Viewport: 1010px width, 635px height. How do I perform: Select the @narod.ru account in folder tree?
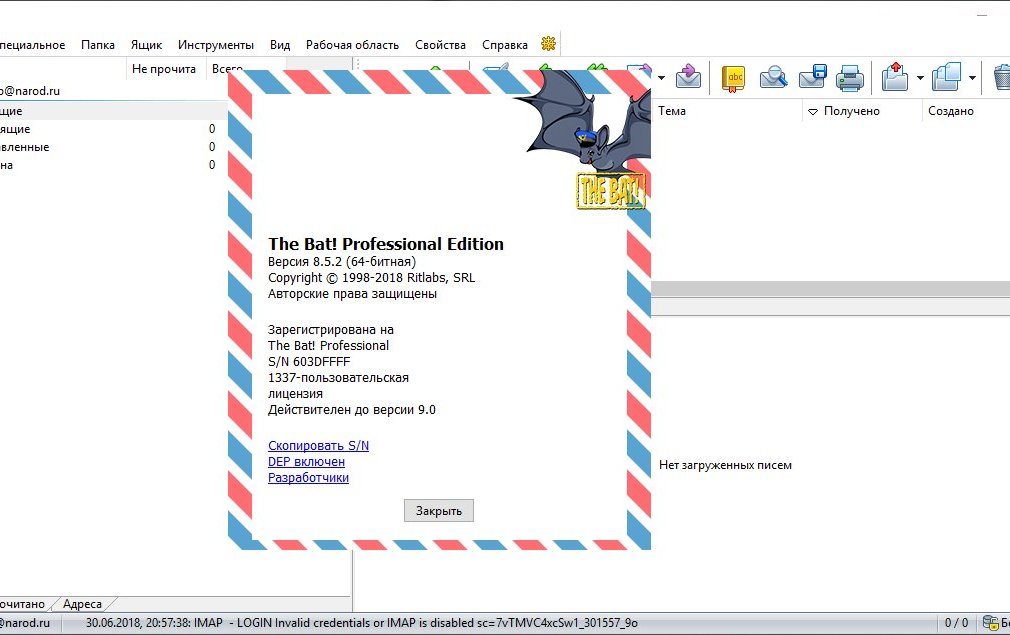(x=30, y=91)
